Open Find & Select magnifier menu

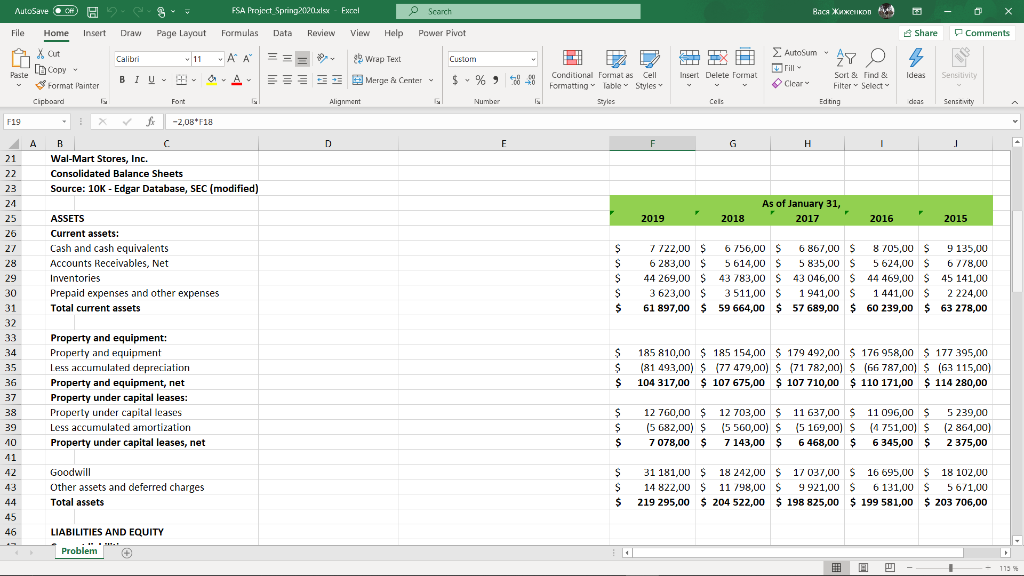coord(875,69)
